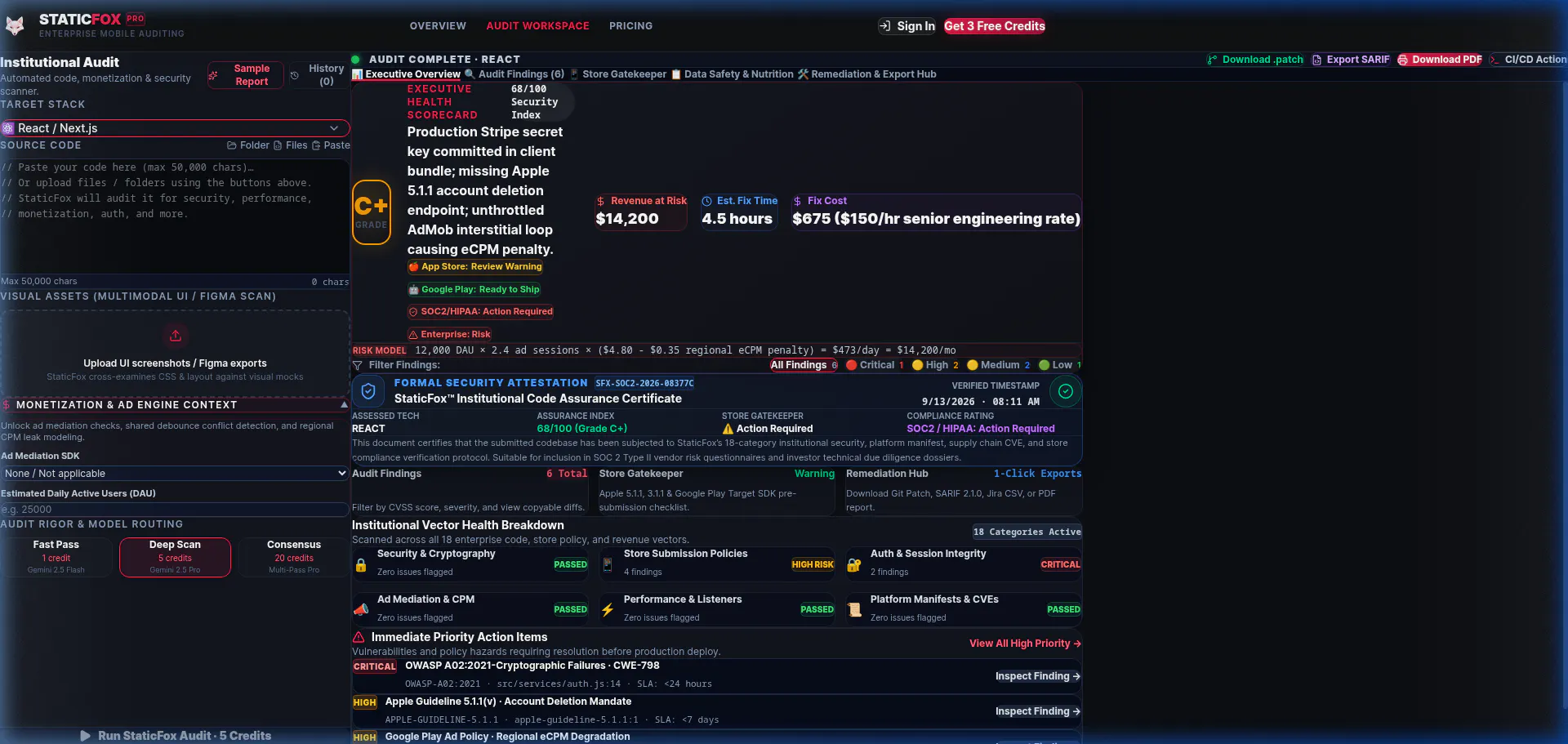Select the Consensus scan mode
1568x744 pixels.
294,557
